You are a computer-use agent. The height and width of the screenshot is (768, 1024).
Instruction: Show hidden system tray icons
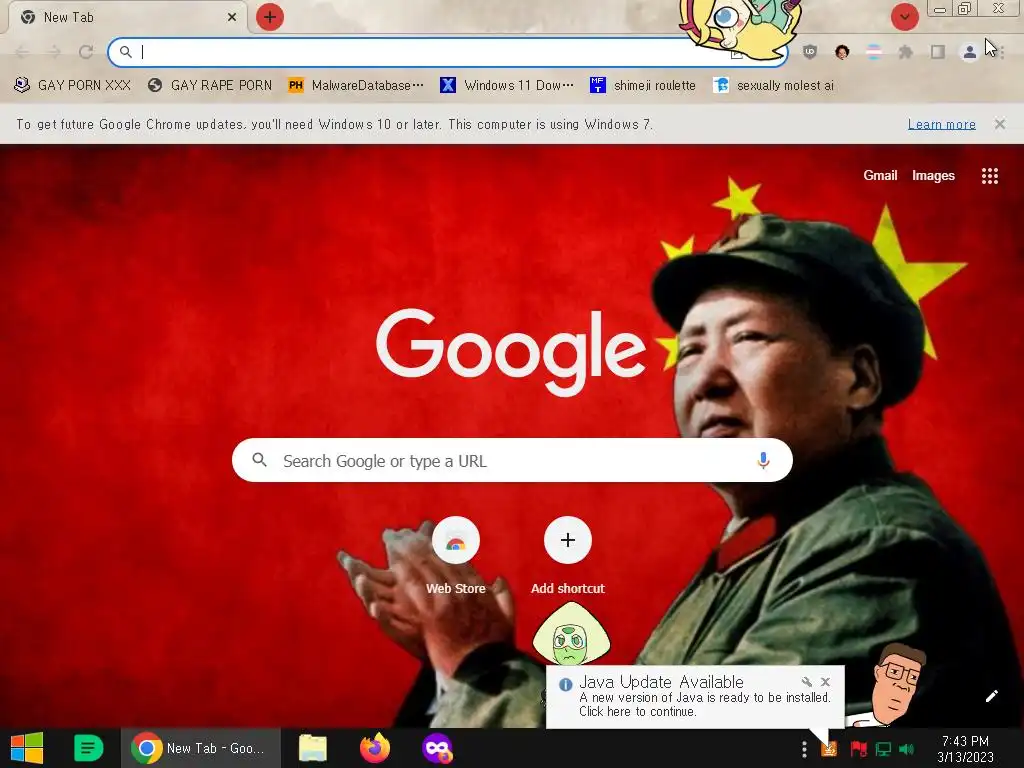pos(805,749)
